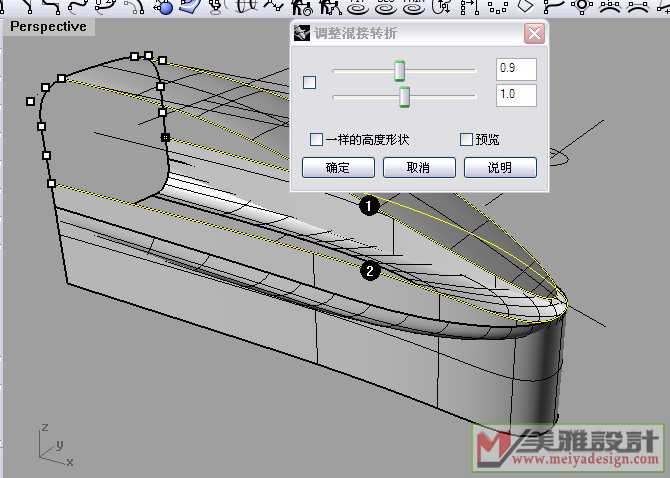The width and height of the screenshot is (670, 478).
Task: Open help with the 说明 button
Action: 500,167
